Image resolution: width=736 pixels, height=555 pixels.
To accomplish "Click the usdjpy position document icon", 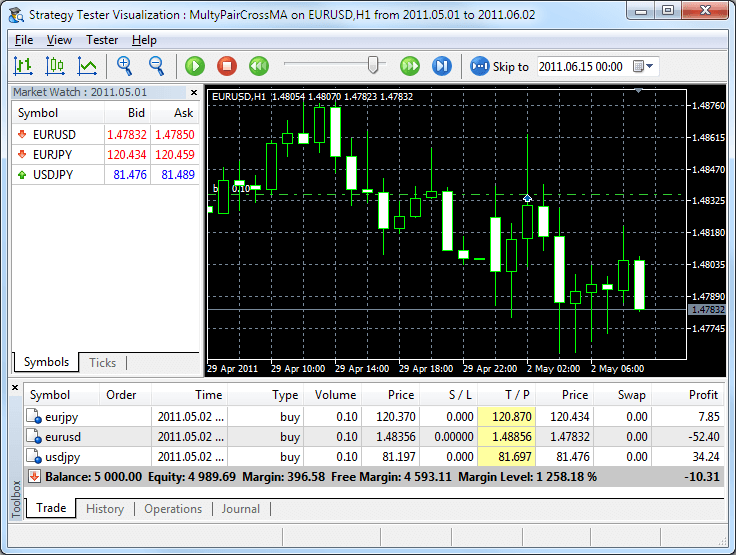I will point(34,457).
